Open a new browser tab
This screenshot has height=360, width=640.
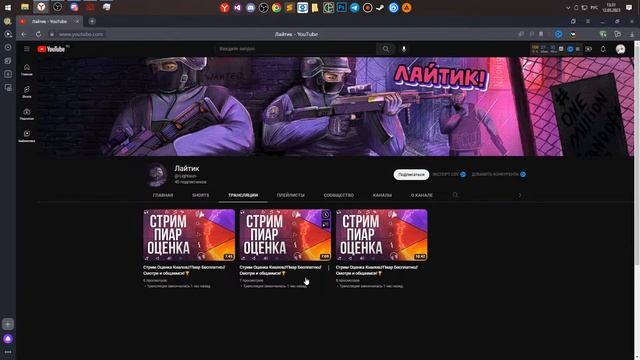(x=92, y=21)
